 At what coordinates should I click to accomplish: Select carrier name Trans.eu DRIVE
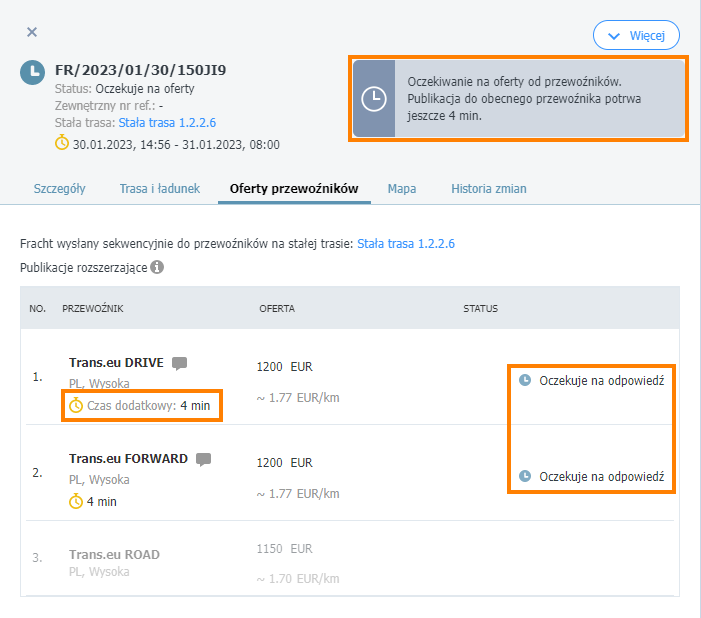(x=116, y=363)
